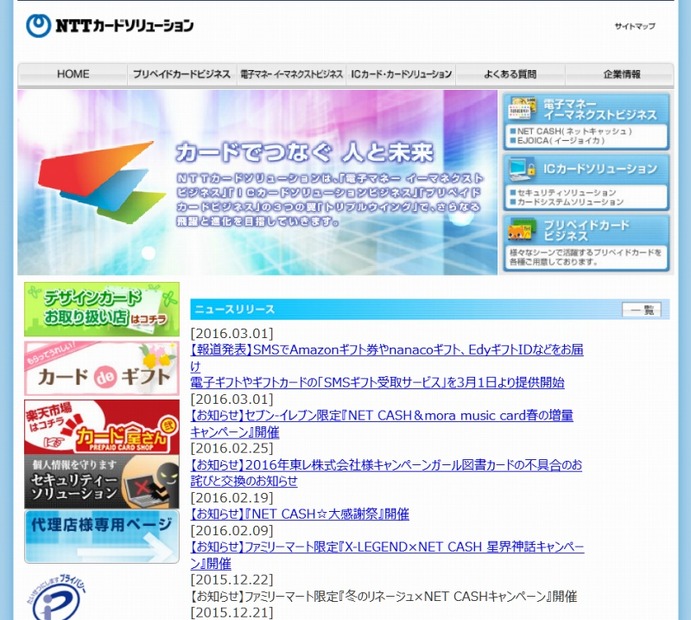The width and height of the screenshot is (691, 620).
Task: Open 電子マネー イーマネクストビジネス menu tab
Action: (x=291, y=74)
